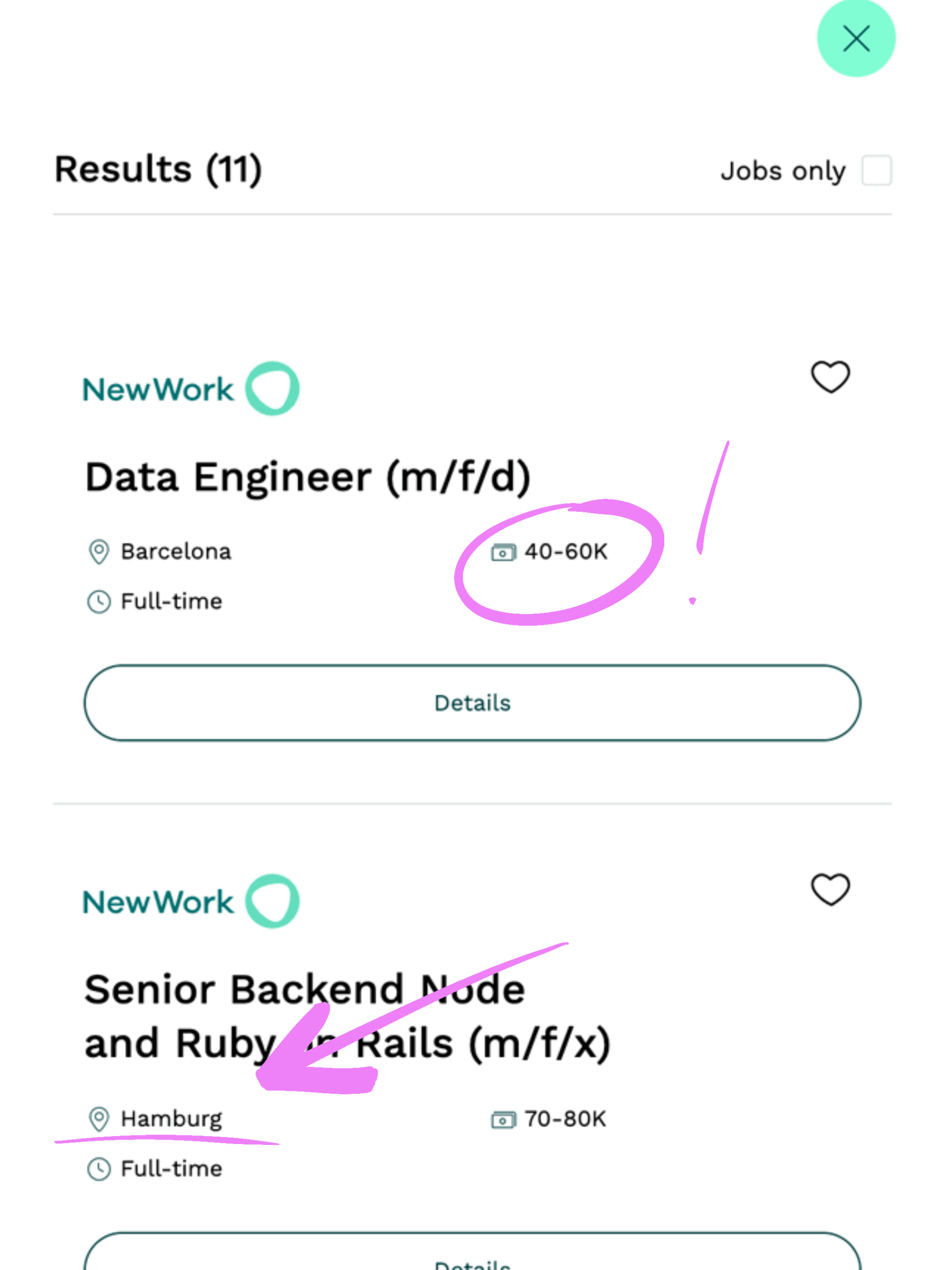Viewport: 952px width, 1270px height.
Task: Click the salary icon next to 70-80K
Action: pyautogui.click(x=504, y=1120)
